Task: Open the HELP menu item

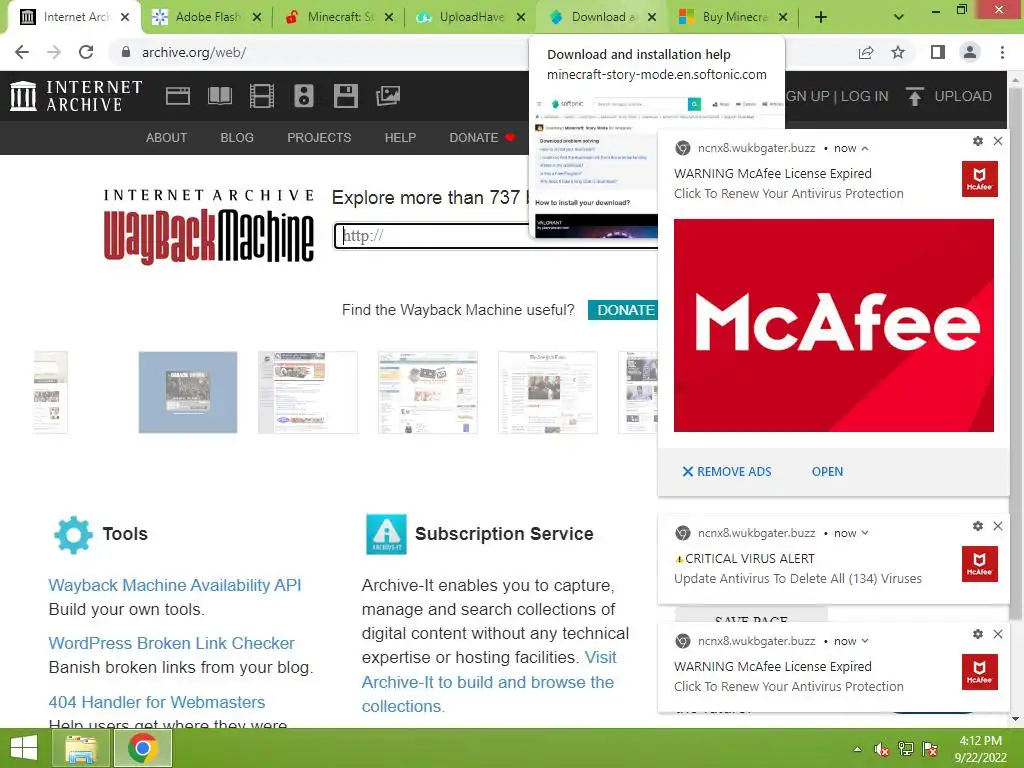Action: pyautogui.click(x=400, y=138)
